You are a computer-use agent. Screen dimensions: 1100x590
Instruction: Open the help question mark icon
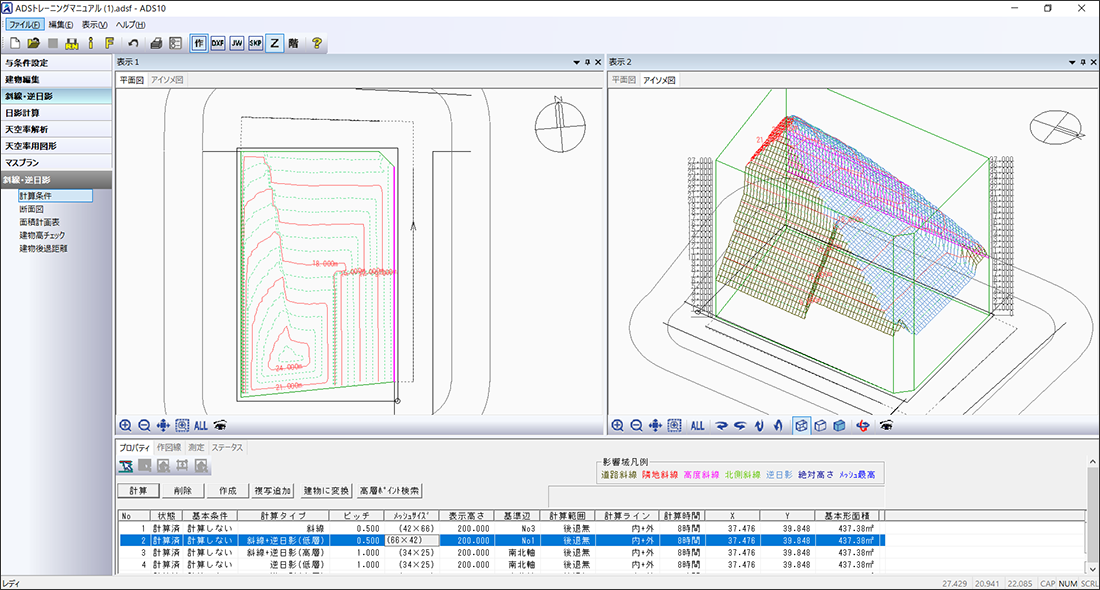(317, 43)
